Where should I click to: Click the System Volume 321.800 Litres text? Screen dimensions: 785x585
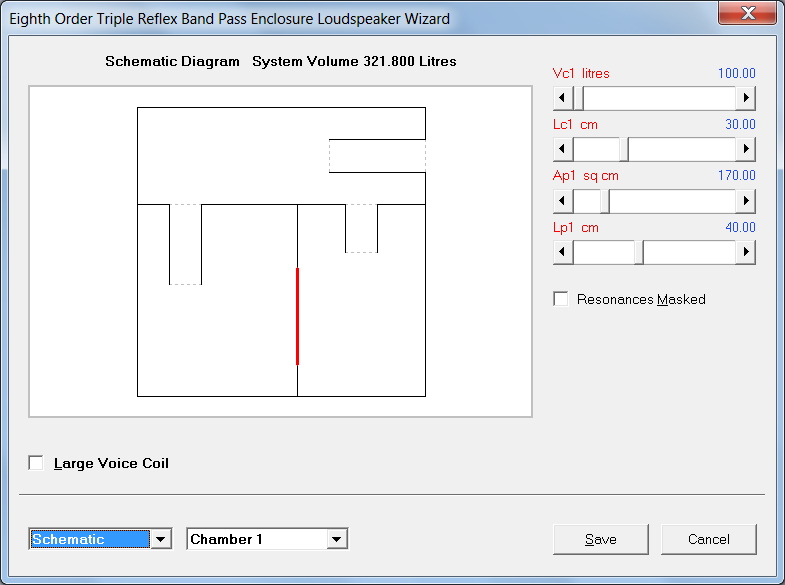[x=354, y=61]
